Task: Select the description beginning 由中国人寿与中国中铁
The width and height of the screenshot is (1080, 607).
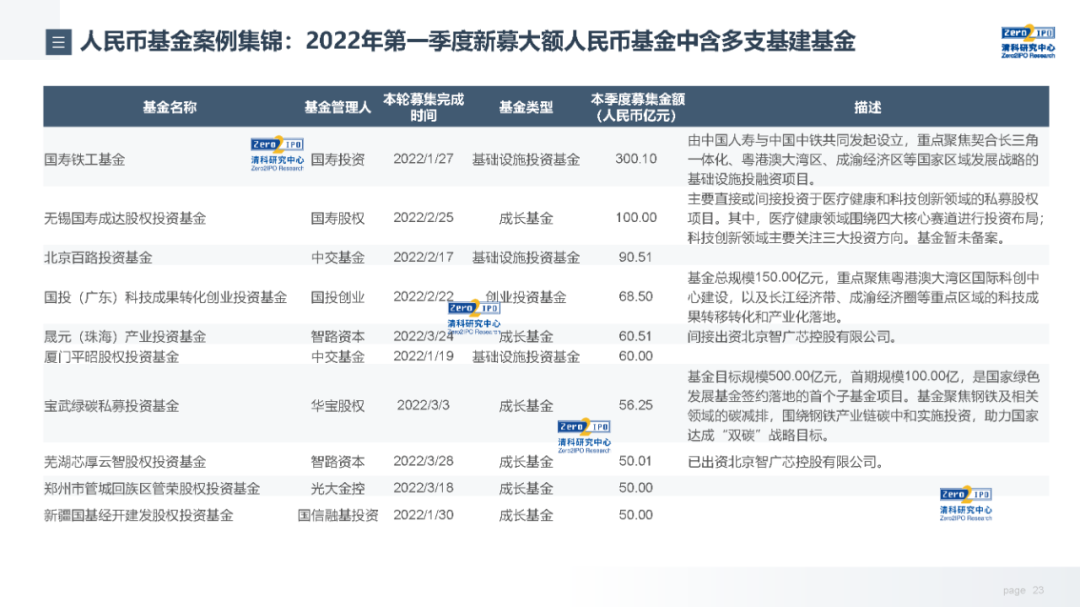Action: (x=863, y=160)
